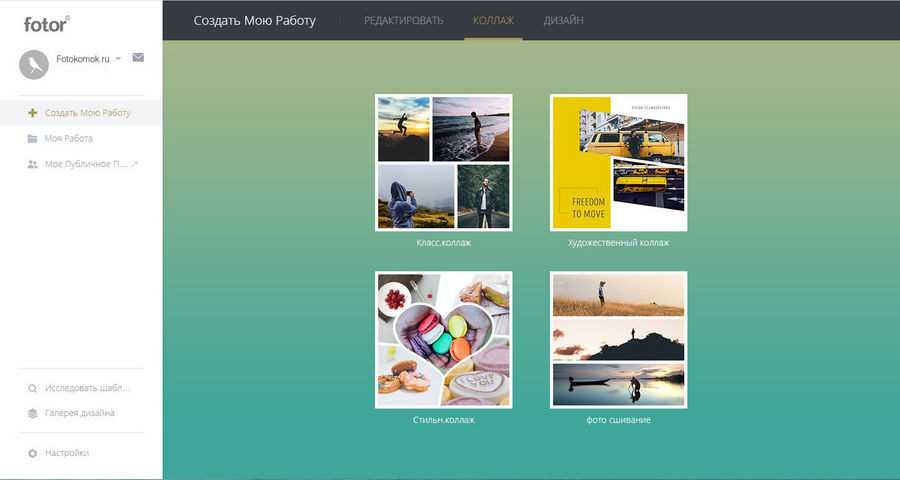Pick the Стильн.коллаж heart macarons thumbnail

click(x=443, y=339)
